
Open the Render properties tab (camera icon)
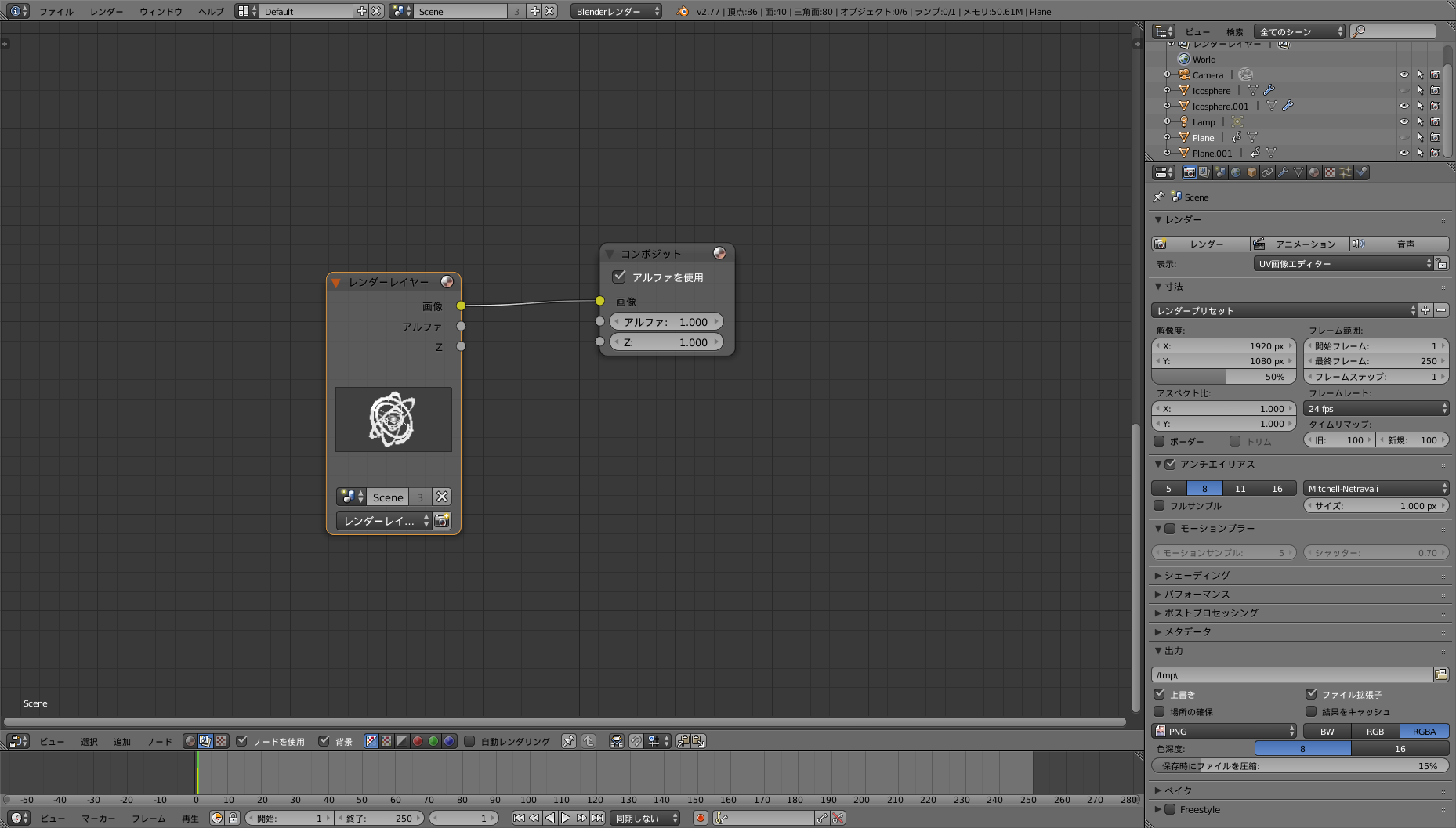tap(1189, 172)
